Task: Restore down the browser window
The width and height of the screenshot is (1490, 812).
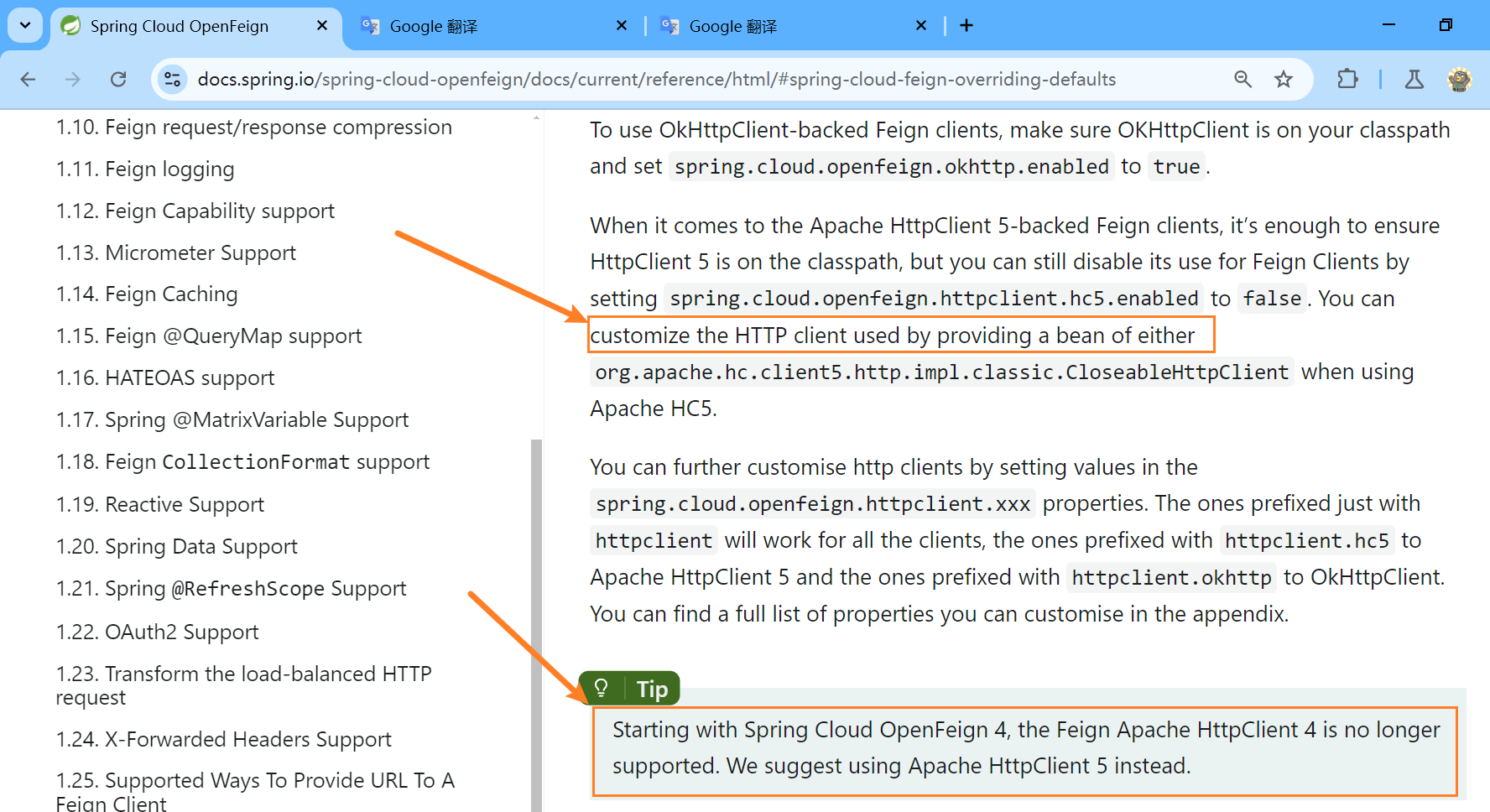Action: [1446, 25]
